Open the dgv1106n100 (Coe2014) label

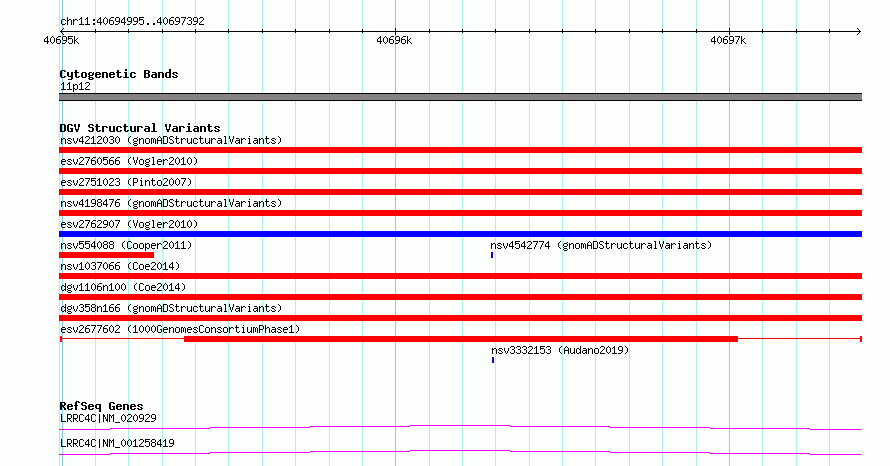123,287
